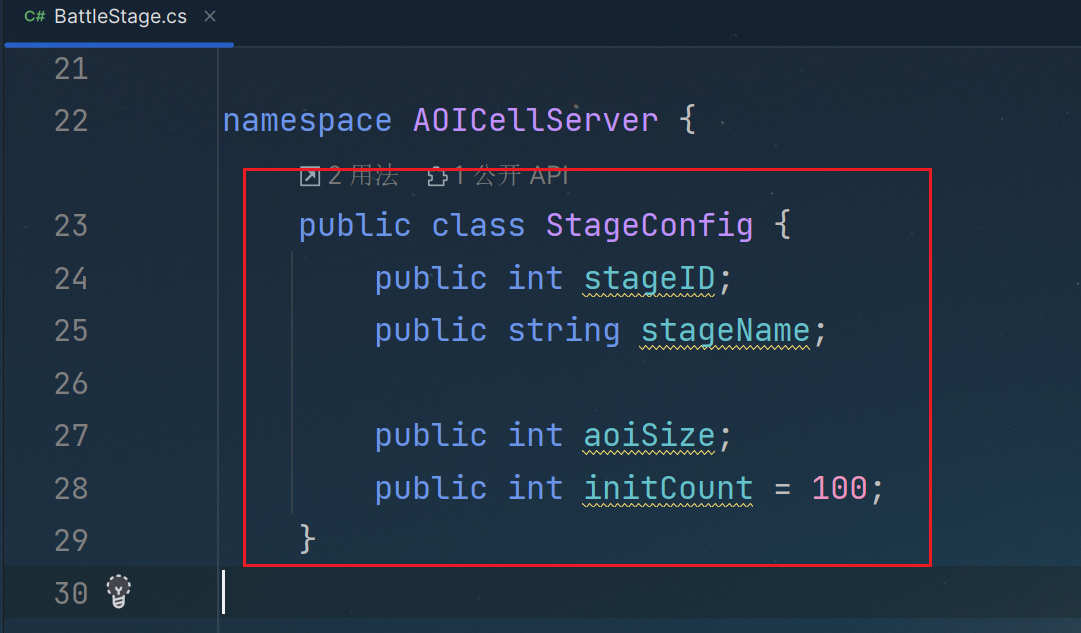Click line number 23 in the gutter
This screenshot has height=633, width=1081.
tap(71, 225)
